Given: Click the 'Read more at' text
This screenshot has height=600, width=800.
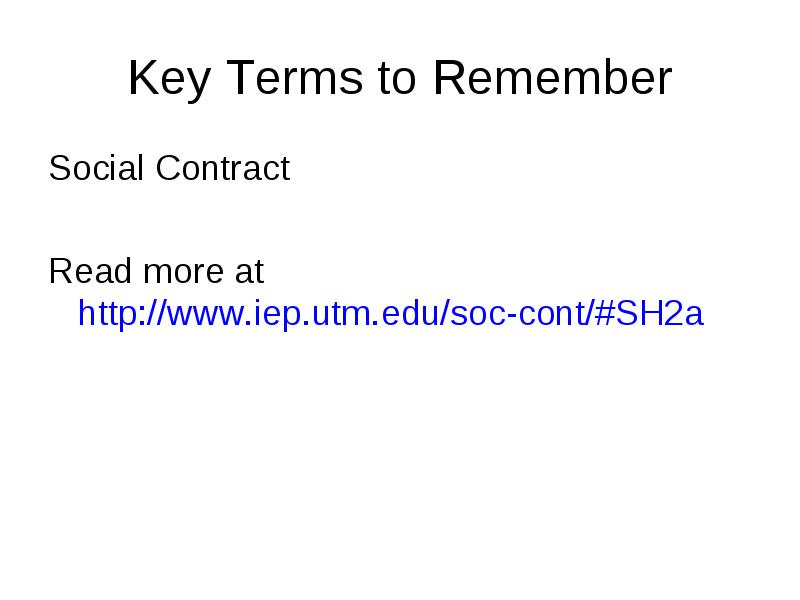Looking at the screenshot, I should [x=156, y=270].
